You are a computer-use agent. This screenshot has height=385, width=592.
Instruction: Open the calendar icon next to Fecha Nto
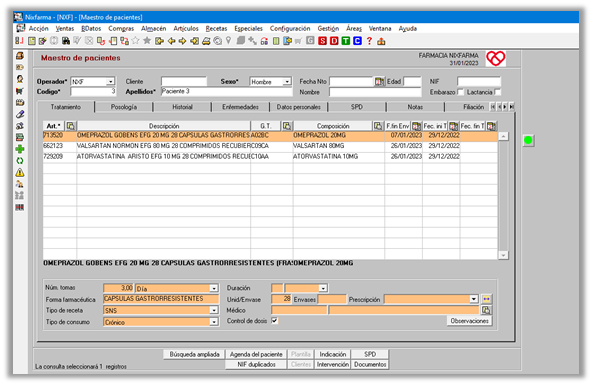point(379,82)
